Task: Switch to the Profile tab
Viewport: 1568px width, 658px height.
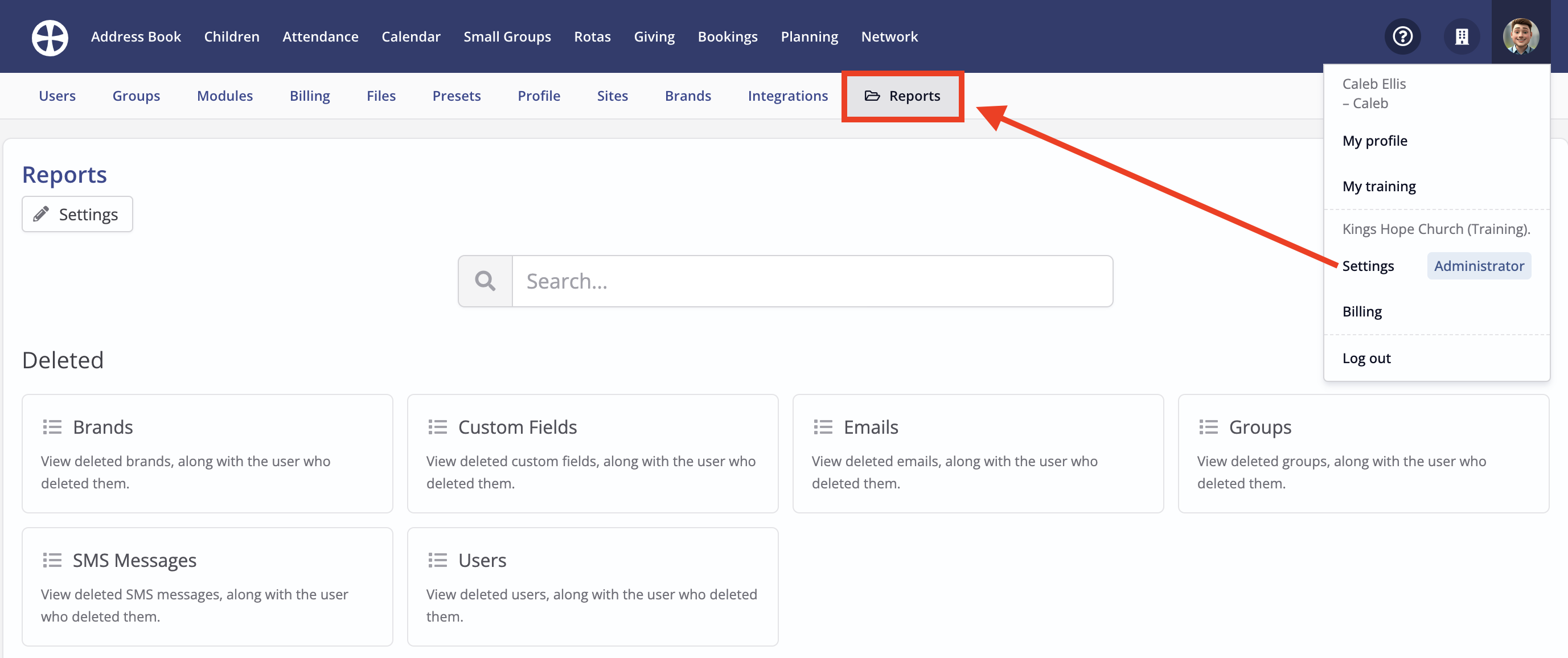Action: 539,96
